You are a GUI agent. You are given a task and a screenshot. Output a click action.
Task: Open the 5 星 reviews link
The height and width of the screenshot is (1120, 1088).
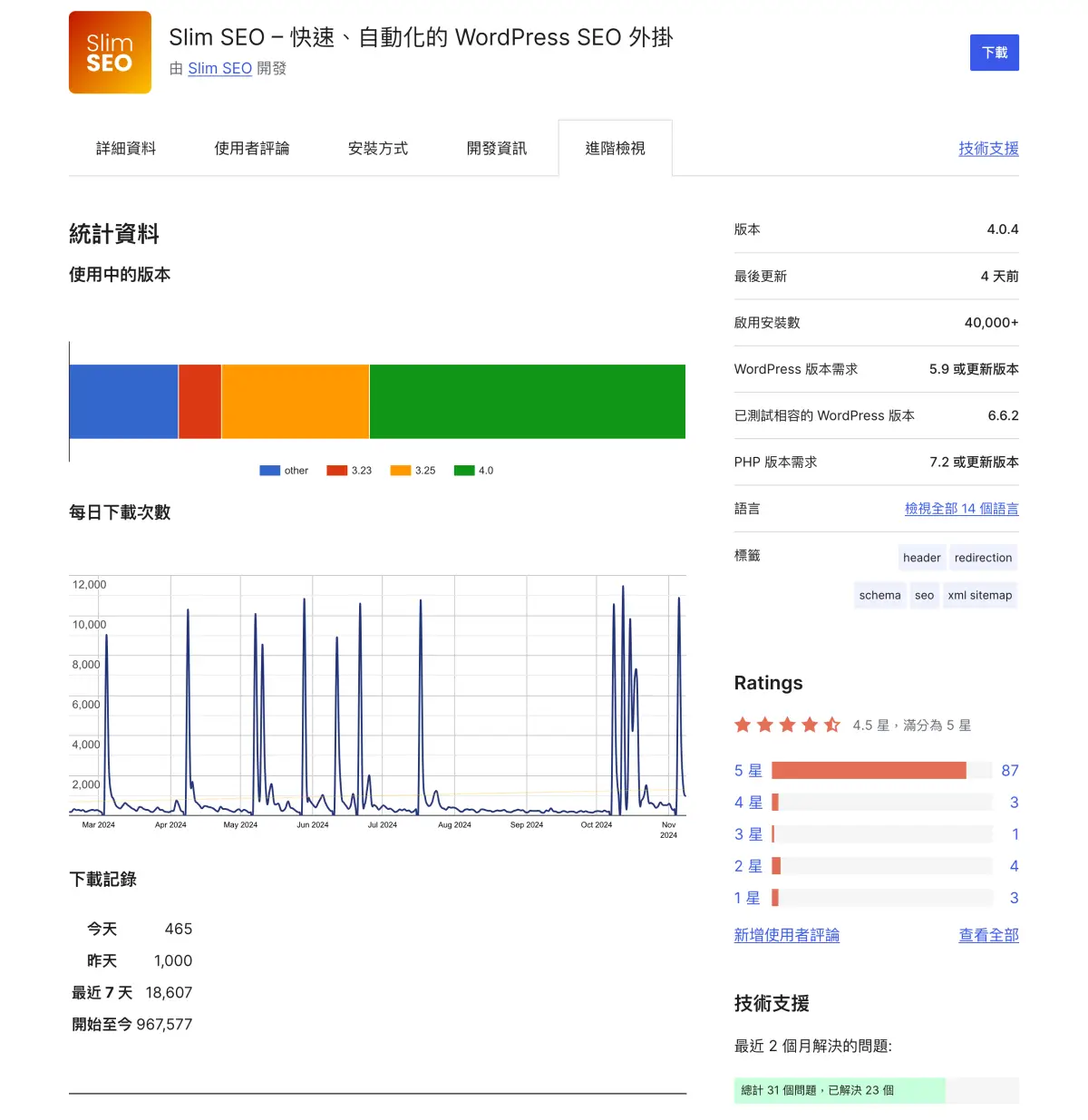coord(748,771)
